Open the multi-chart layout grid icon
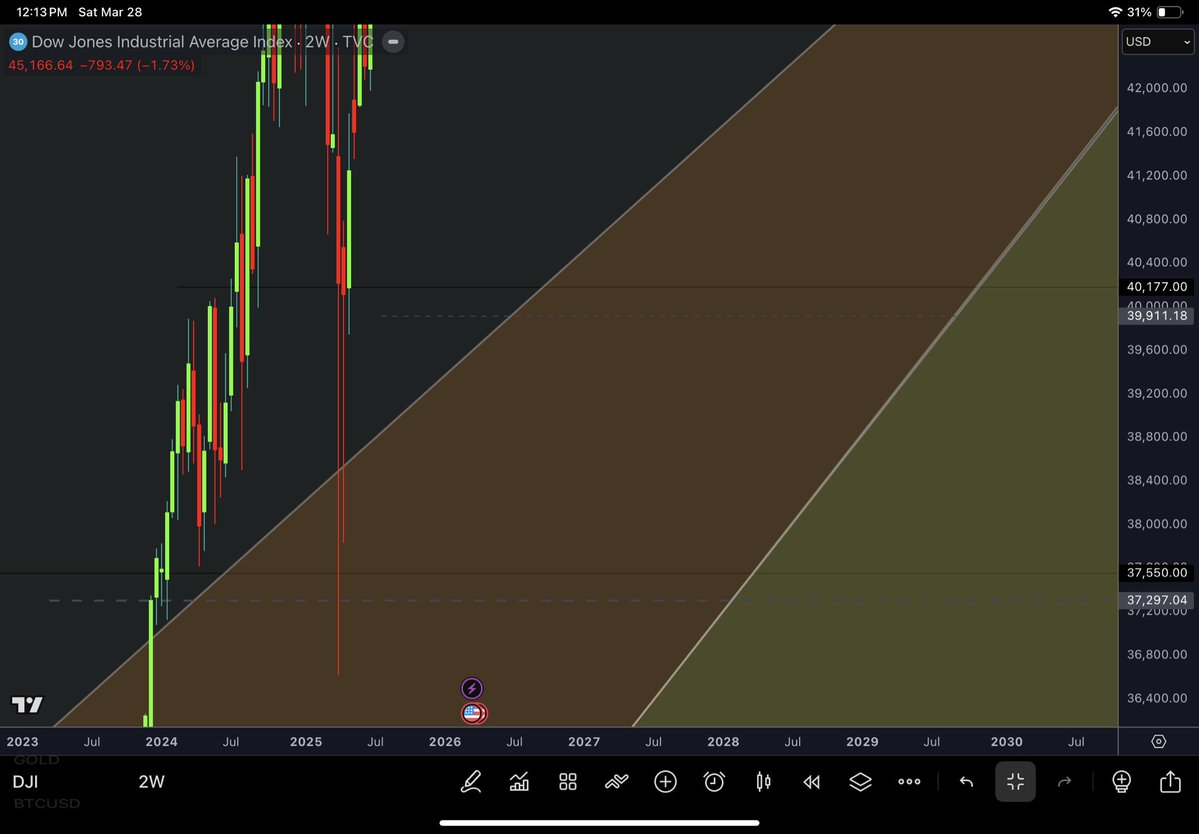Image resolution: width=1199 pixels, height=834 pixels. click(x=567, y=781)
